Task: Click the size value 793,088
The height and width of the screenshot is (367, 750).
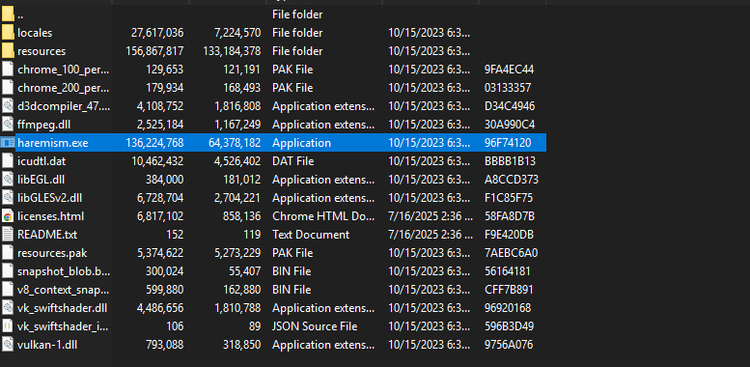Action: pyautogui.click(x=165, y=345)
